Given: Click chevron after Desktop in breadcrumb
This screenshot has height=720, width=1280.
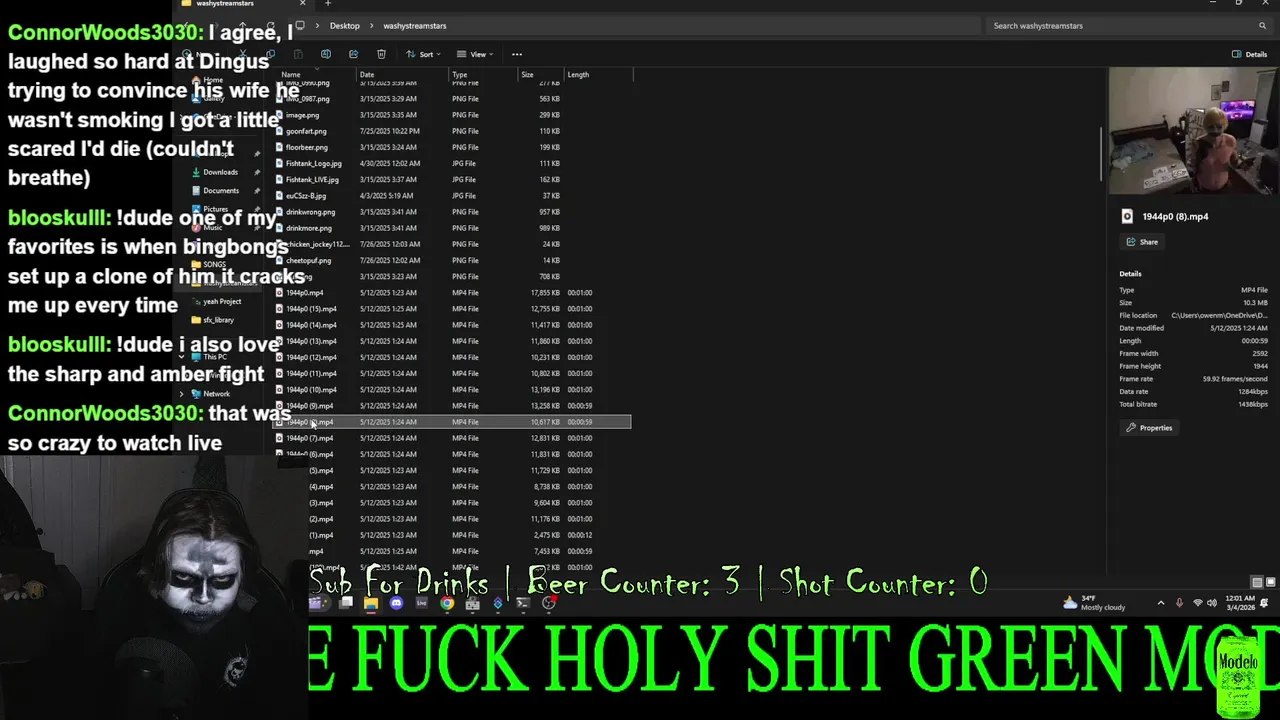Looking at the screenshot, I should (371, 25).
